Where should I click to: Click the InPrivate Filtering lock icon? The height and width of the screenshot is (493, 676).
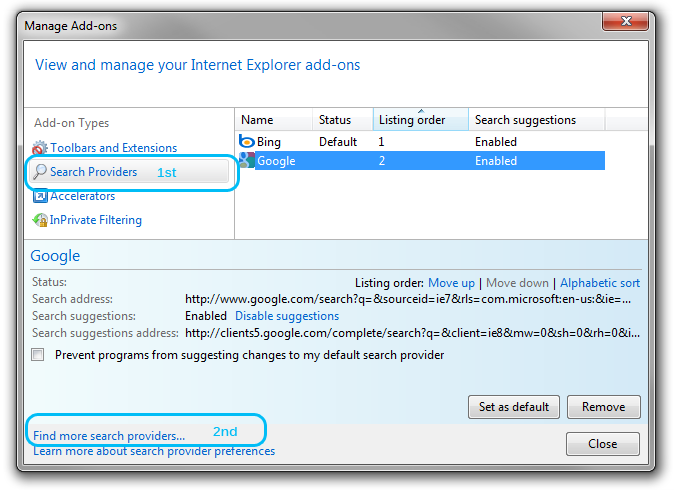point(40,220)
